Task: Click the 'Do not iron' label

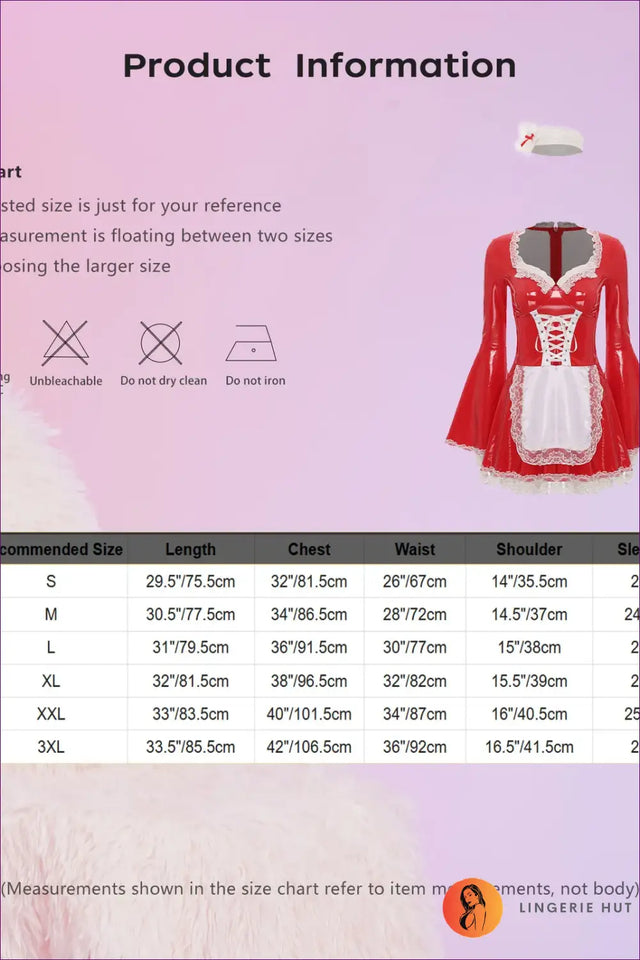Action: click(255, 380)
